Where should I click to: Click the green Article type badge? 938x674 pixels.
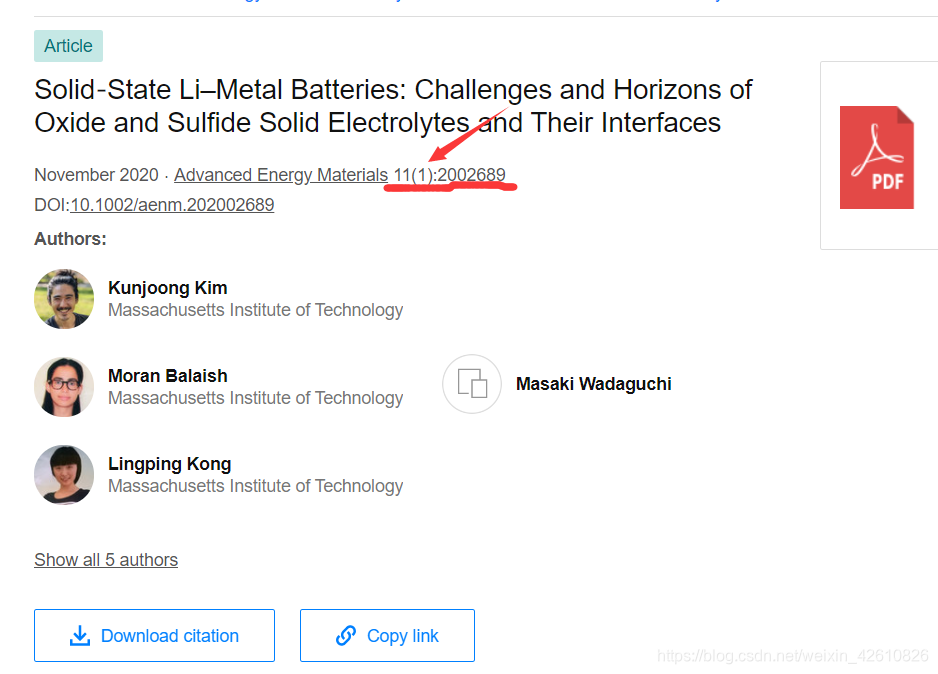(x=68, y=46)
